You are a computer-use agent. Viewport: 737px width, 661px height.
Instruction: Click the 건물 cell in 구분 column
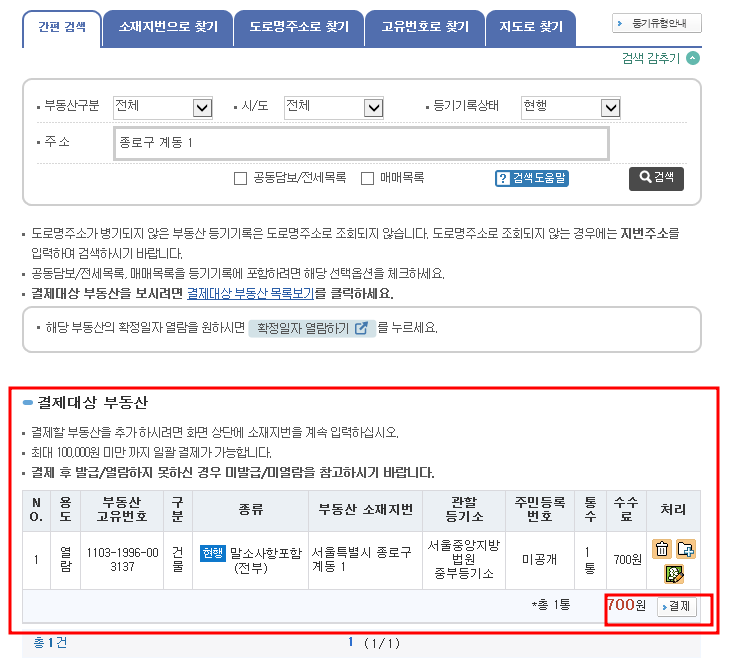(x=178, y=560)
